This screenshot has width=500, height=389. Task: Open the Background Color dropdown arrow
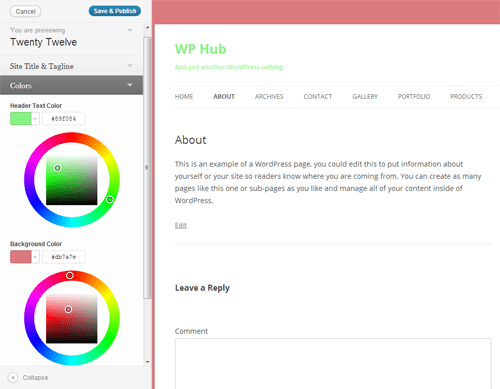(35, 257)
